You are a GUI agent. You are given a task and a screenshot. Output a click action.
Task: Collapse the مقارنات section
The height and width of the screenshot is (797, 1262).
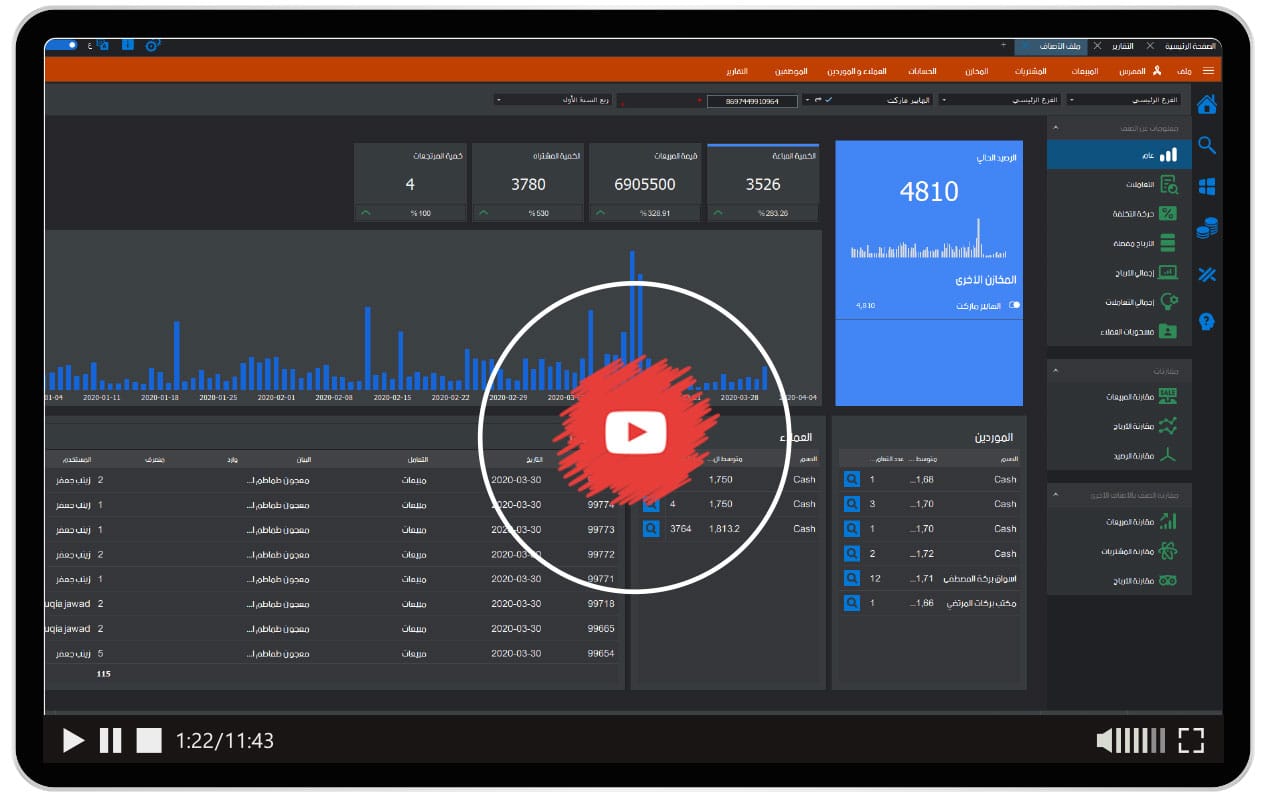point(1054,371)
